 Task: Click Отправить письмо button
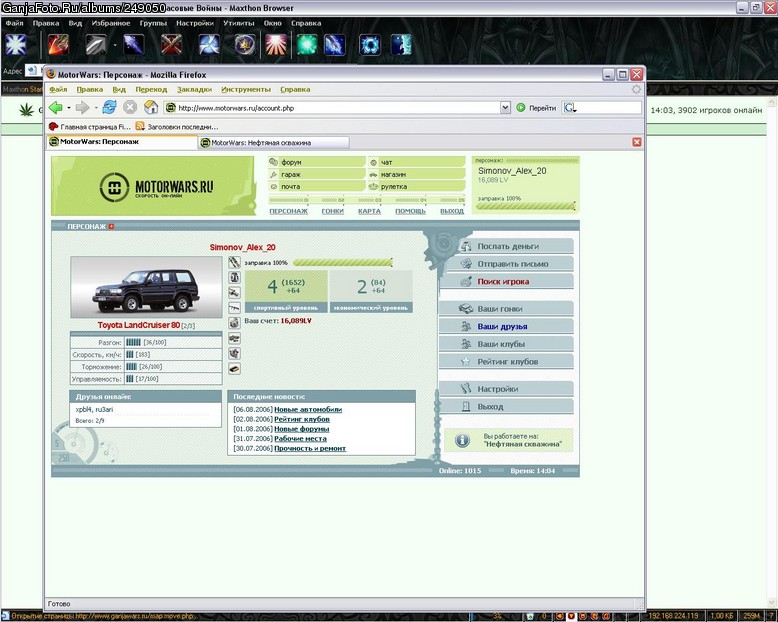[508, 264]
